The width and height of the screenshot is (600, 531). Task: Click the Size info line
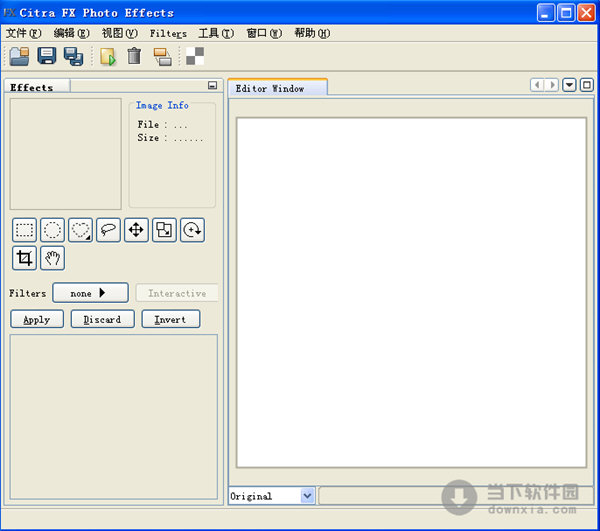coord(170,138)
